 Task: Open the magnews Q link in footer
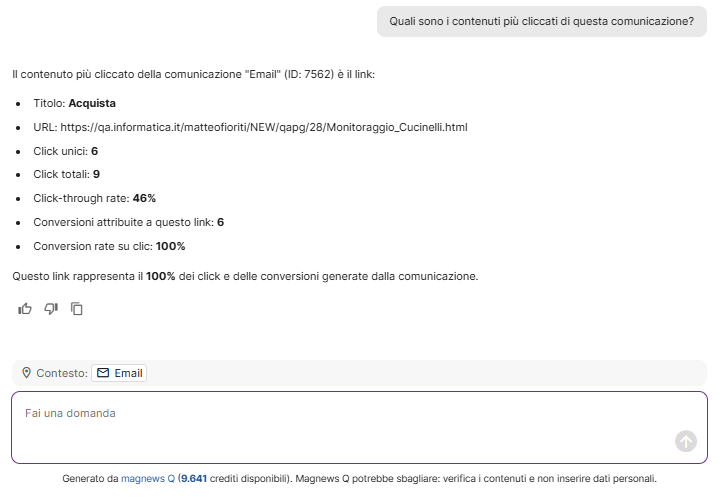click(x=147, y=479)
